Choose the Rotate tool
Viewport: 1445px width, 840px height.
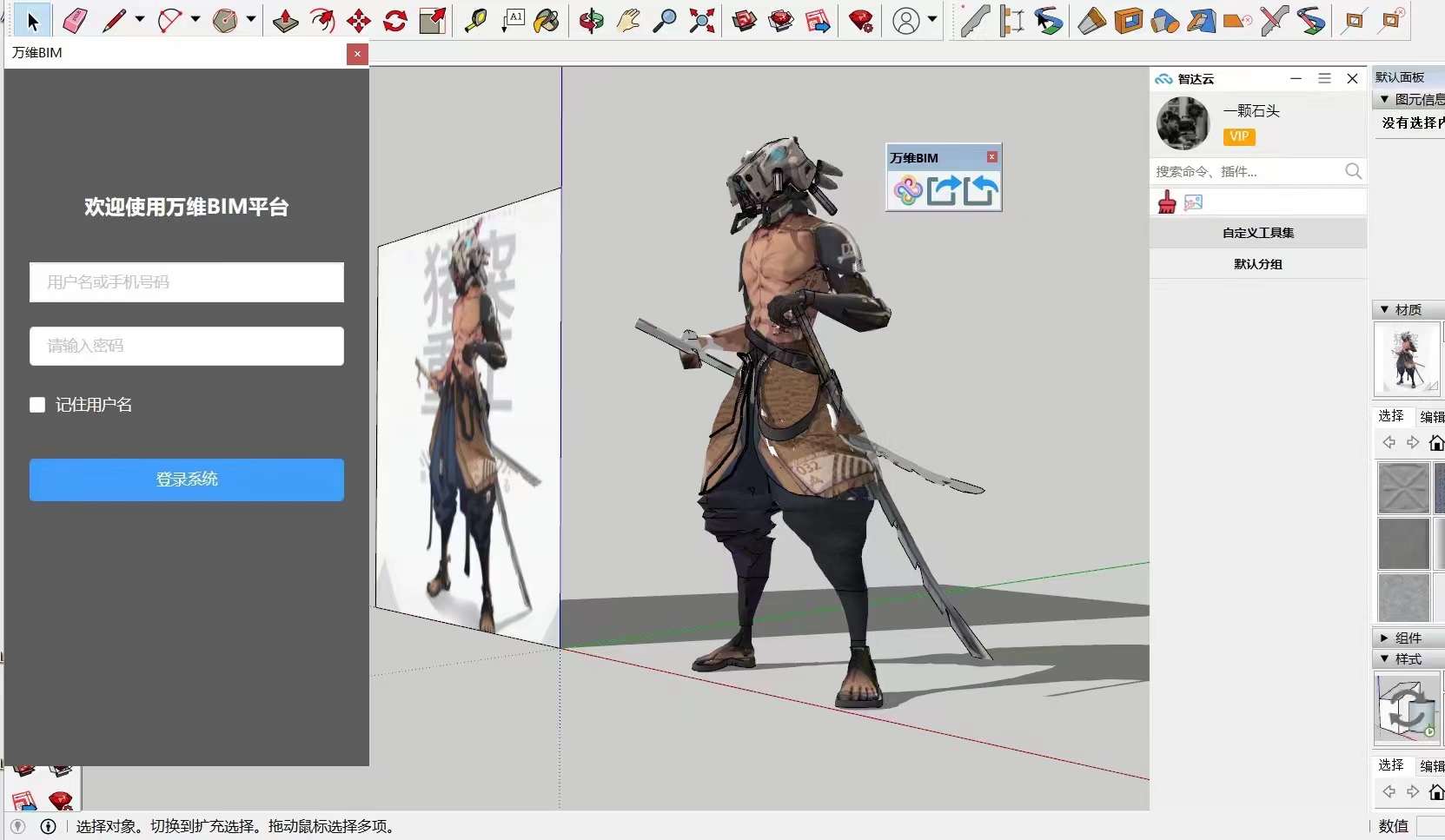pyautogui.click(x=395, y=21)
